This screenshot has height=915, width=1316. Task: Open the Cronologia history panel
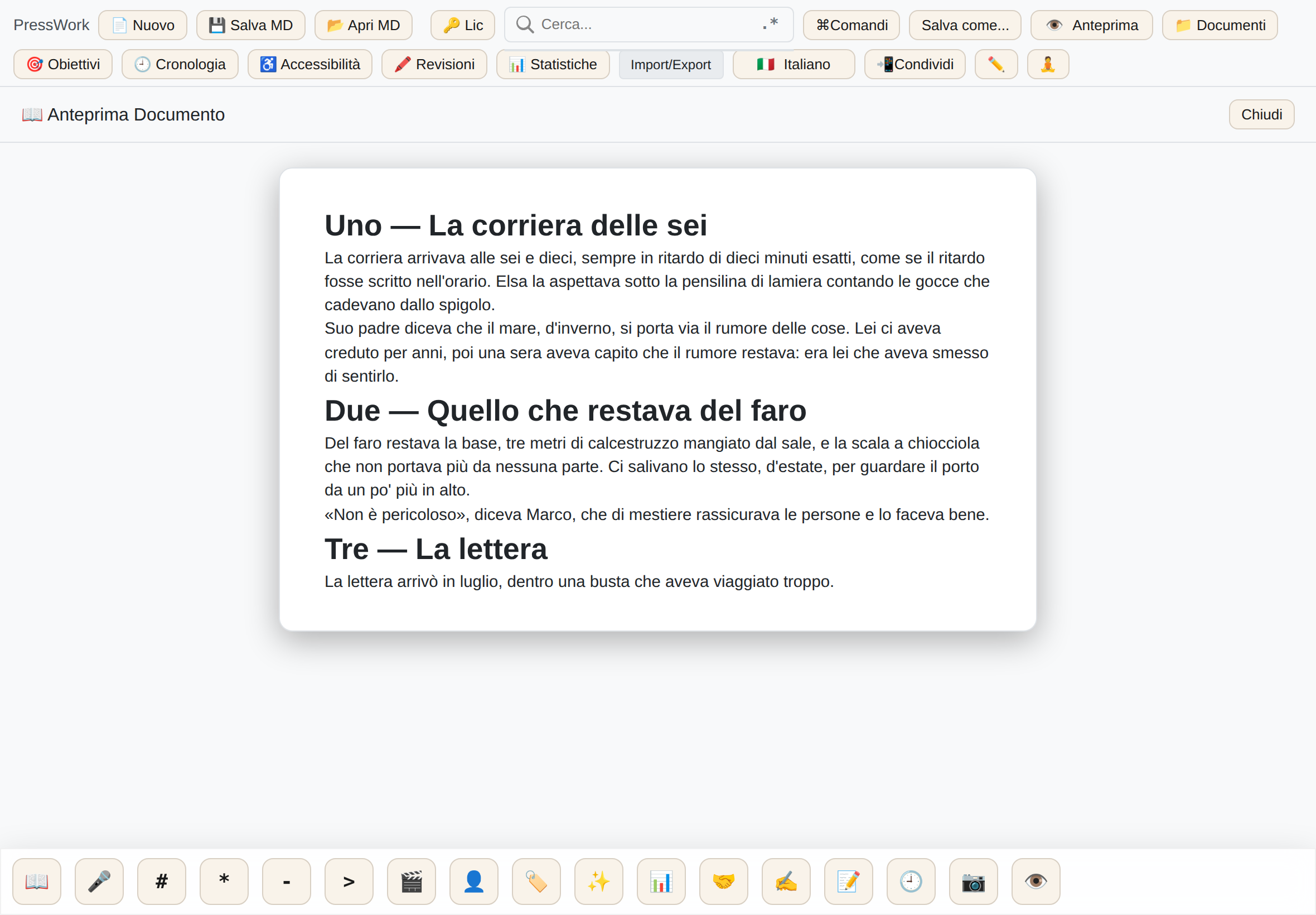tap(180, 64)
